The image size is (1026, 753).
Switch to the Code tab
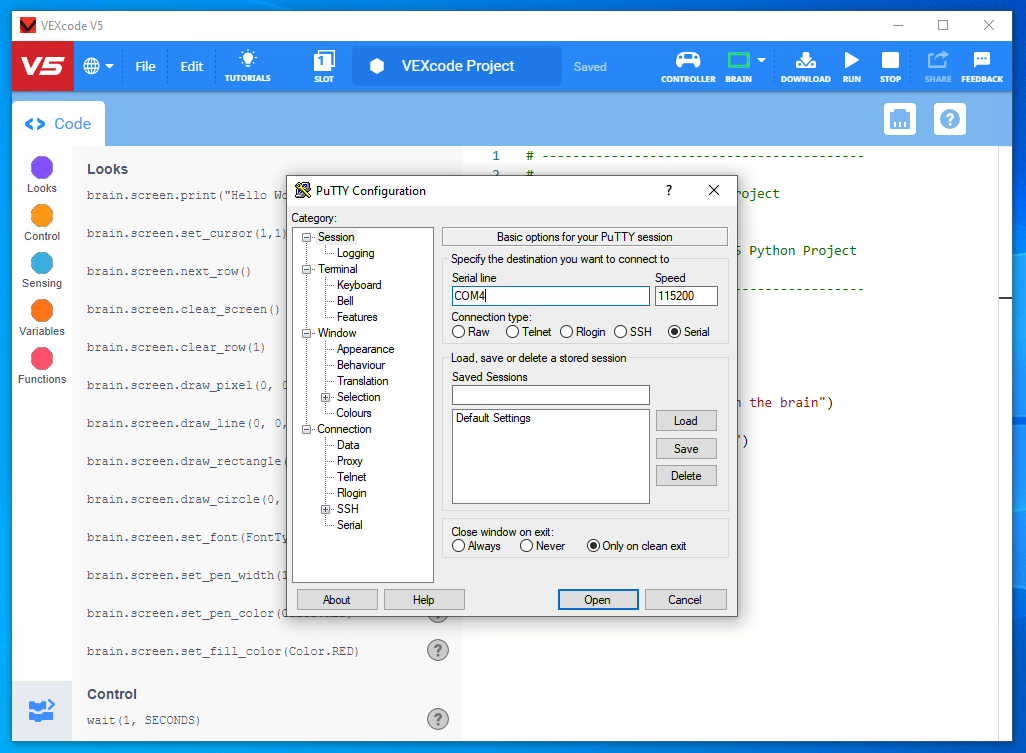pyautogui.click(x=58, y=124)
